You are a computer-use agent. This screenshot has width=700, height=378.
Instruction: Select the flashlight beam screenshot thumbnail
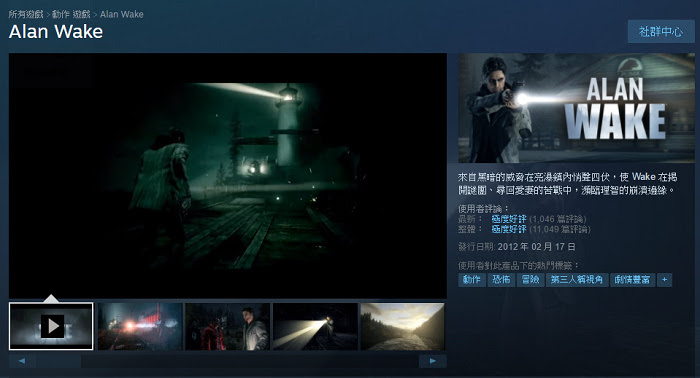(315, 326)
